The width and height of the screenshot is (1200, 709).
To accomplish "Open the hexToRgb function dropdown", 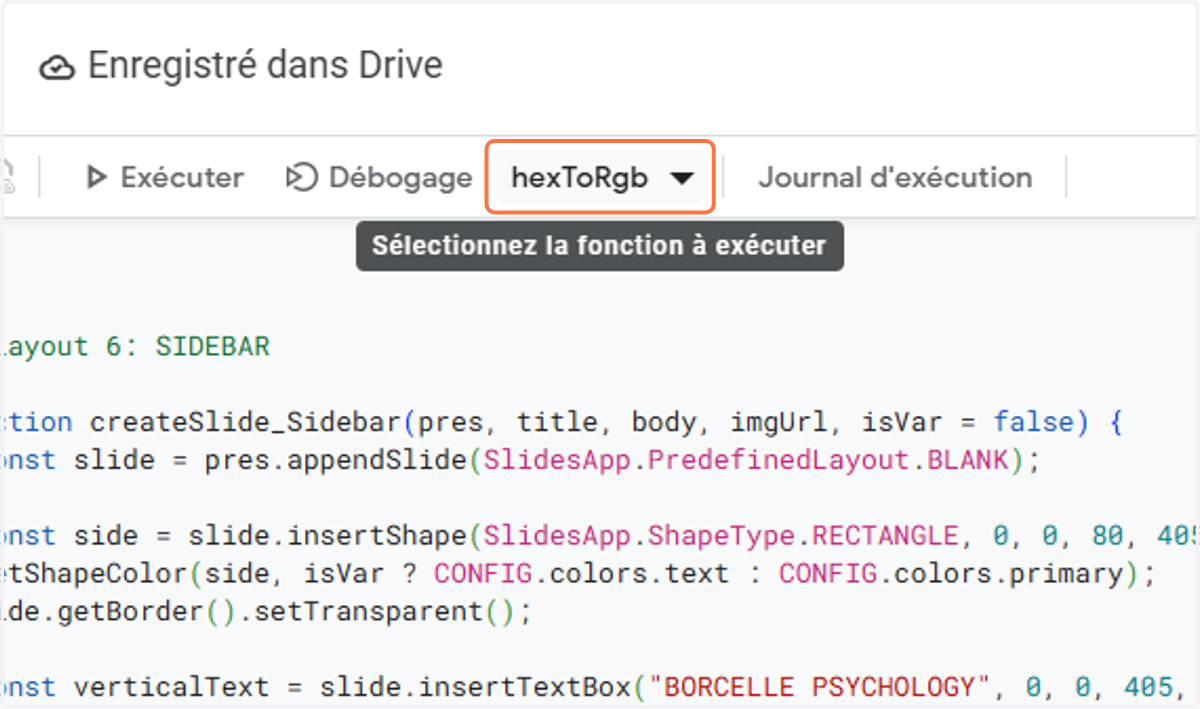I will [602, 178].
